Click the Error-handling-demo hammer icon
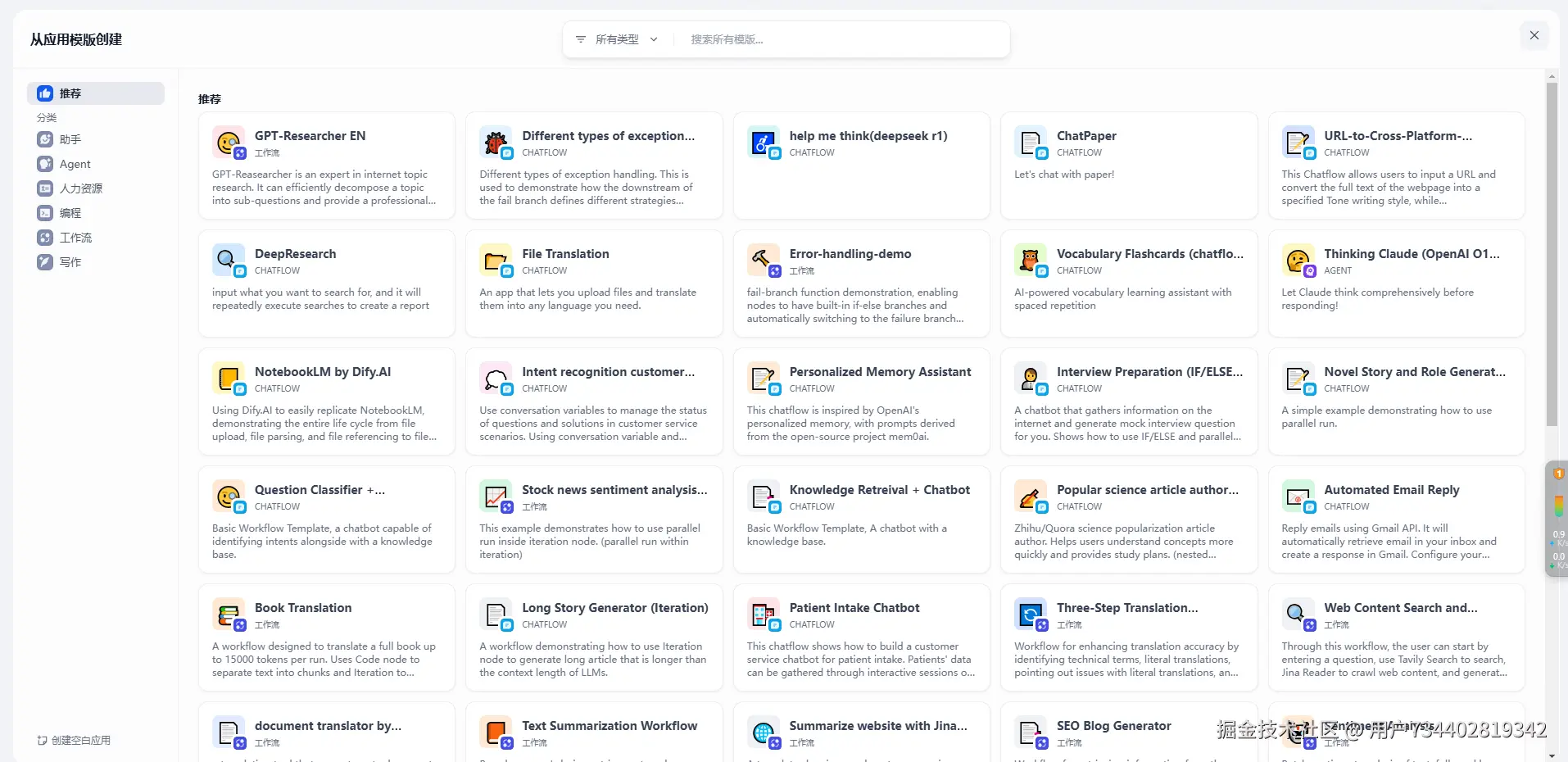 point(764,261)
